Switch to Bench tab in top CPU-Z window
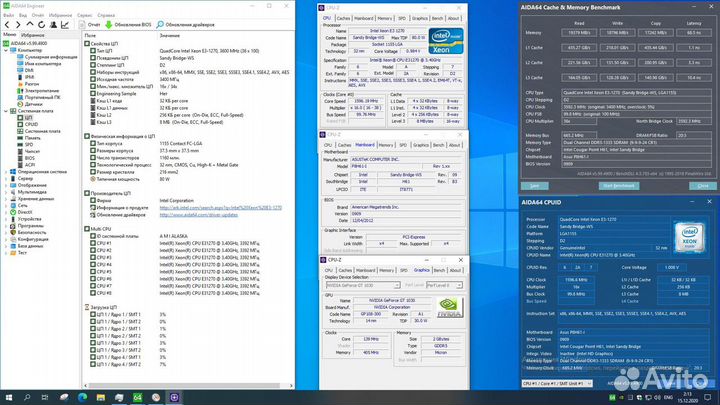 [x=438, y=18]
